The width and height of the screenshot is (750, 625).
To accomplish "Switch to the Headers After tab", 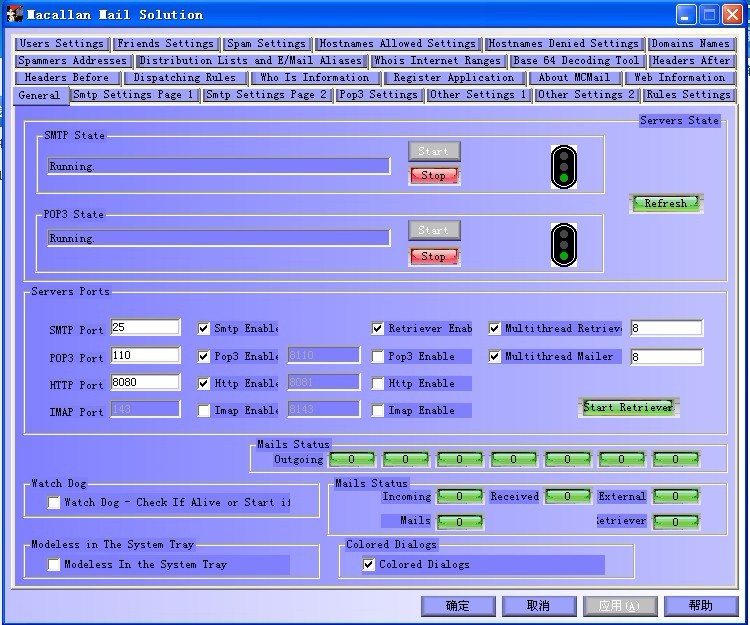I will pyautogui.click(x=691, y=61).
